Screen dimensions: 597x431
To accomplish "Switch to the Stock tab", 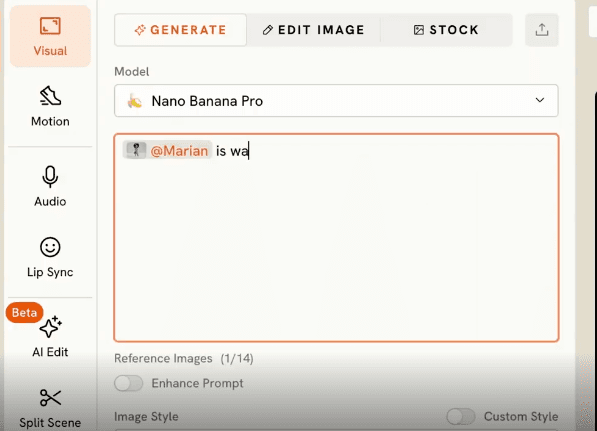I will tap(446, 30).
